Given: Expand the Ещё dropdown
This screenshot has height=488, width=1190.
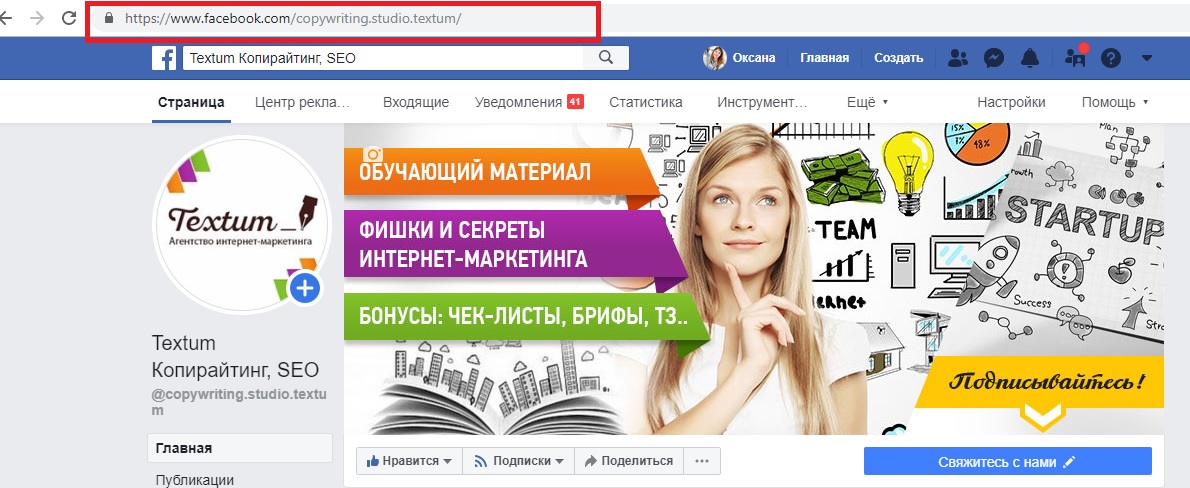Looking at the screenshot, I should pos(867,102).
